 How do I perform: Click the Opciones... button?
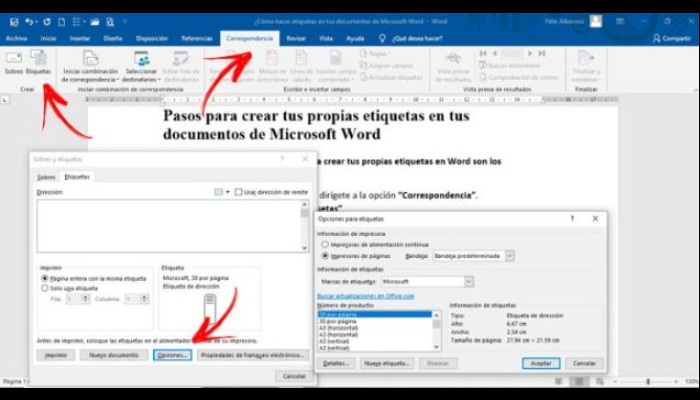click(172, 355)
